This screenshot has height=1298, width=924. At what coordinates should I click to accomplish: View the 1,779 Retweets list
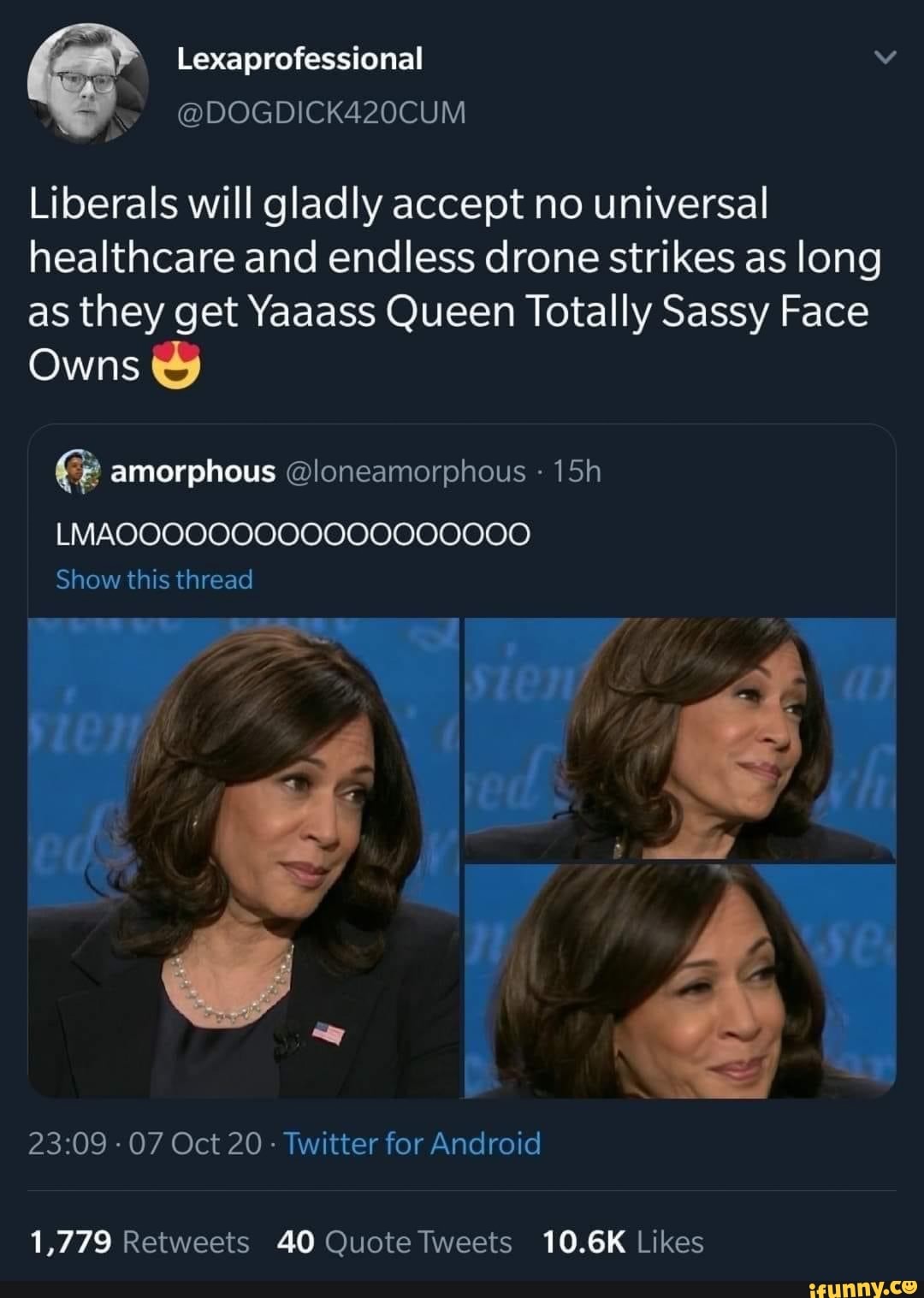click(x=139, y=1242)
